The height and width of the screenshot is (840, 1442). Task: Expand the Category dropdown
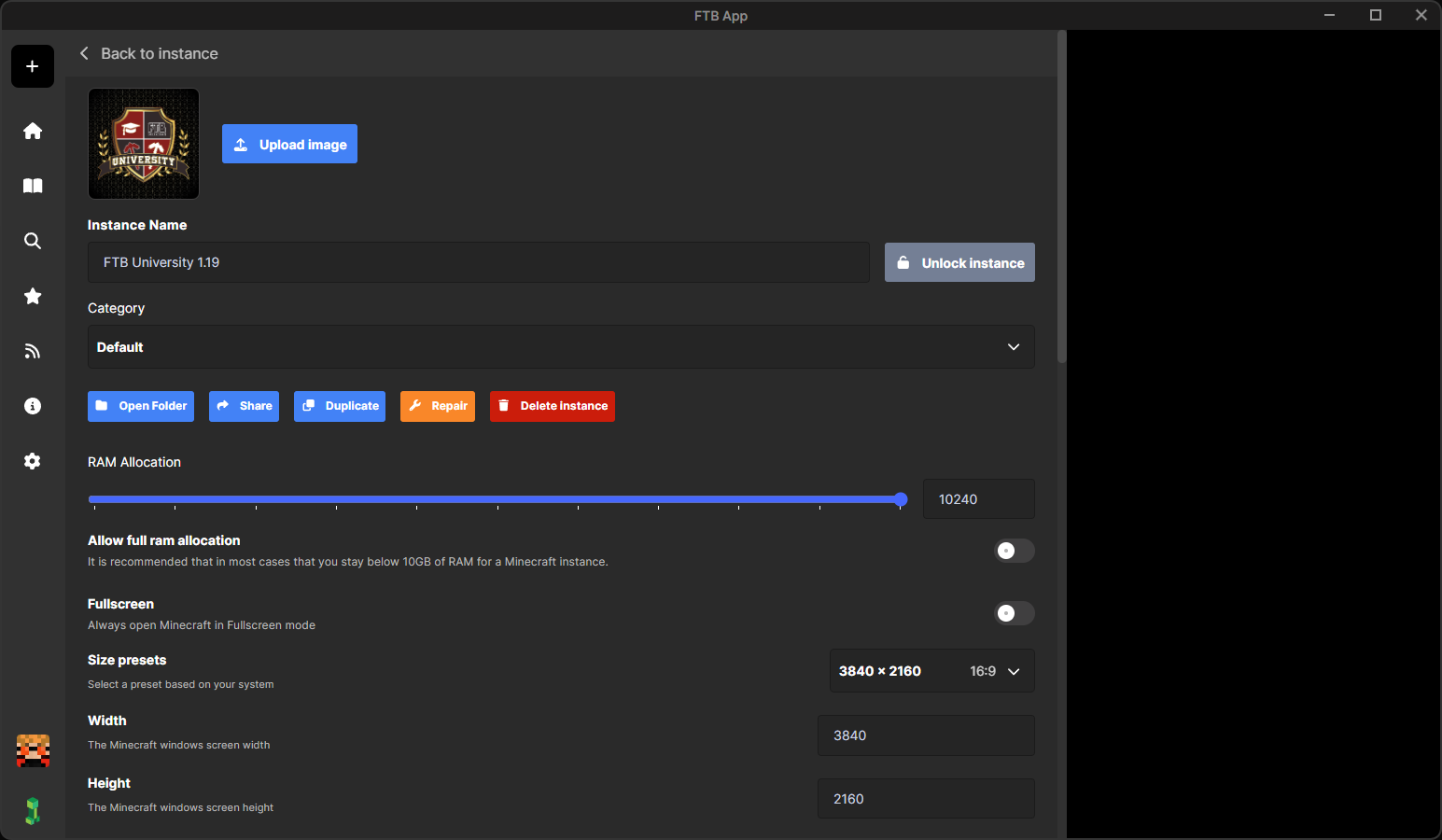tap(561, 347)
